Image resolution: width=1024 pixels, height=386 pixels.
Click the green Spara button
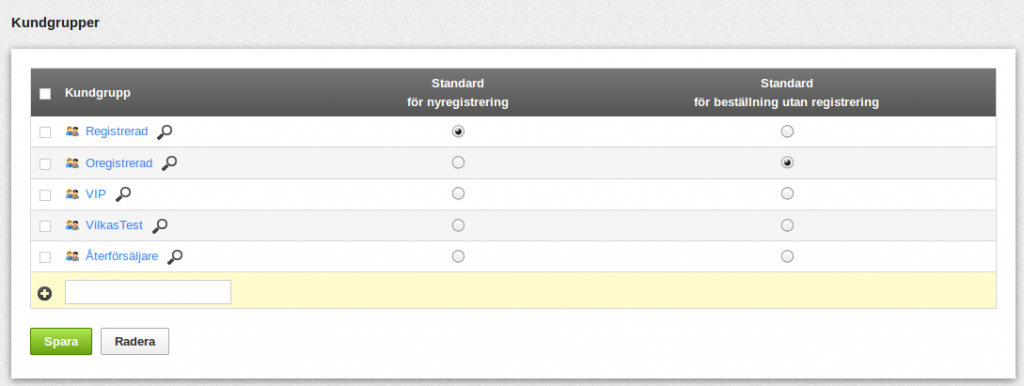(x=61, y=342)
